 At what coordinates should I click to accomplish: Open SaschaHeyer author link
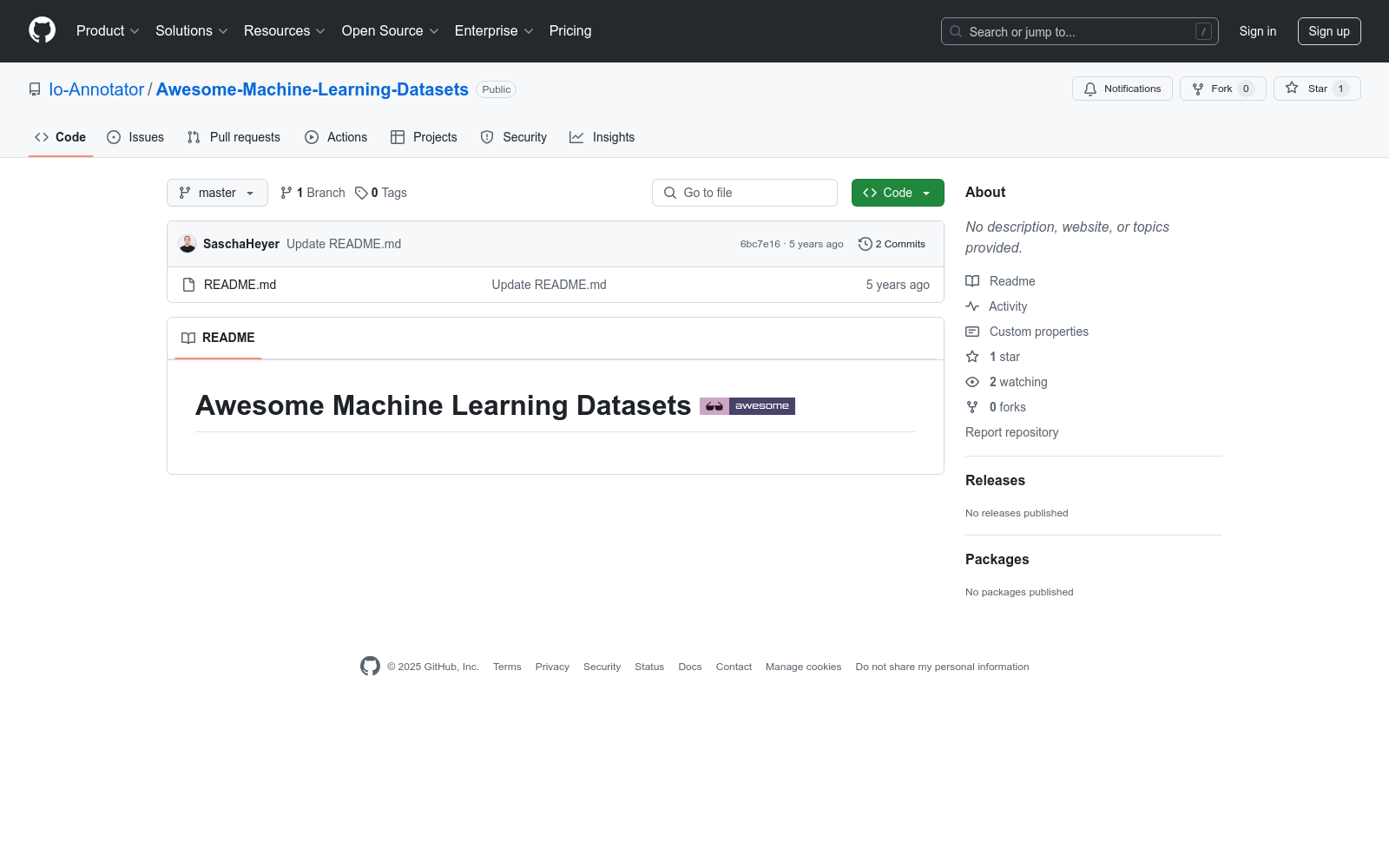[x=241, y=244]
